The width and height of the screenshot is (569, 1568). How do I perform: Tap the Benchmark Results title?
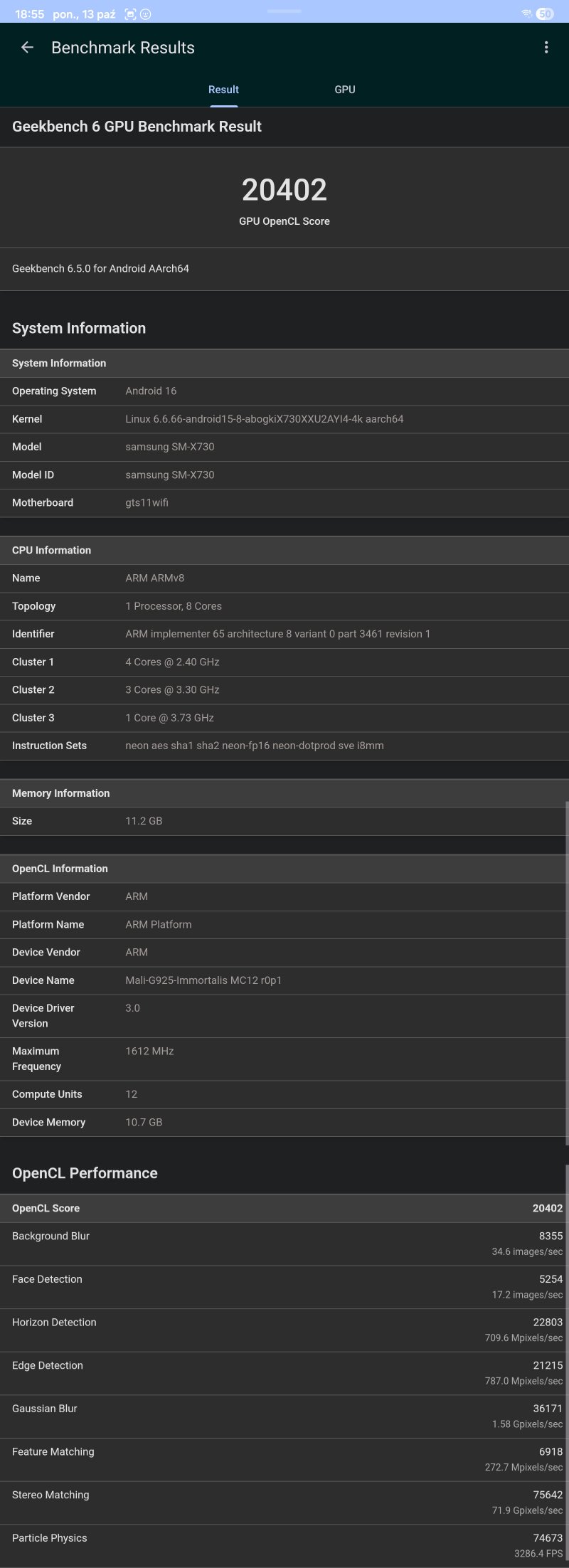[x=123, y=48]
